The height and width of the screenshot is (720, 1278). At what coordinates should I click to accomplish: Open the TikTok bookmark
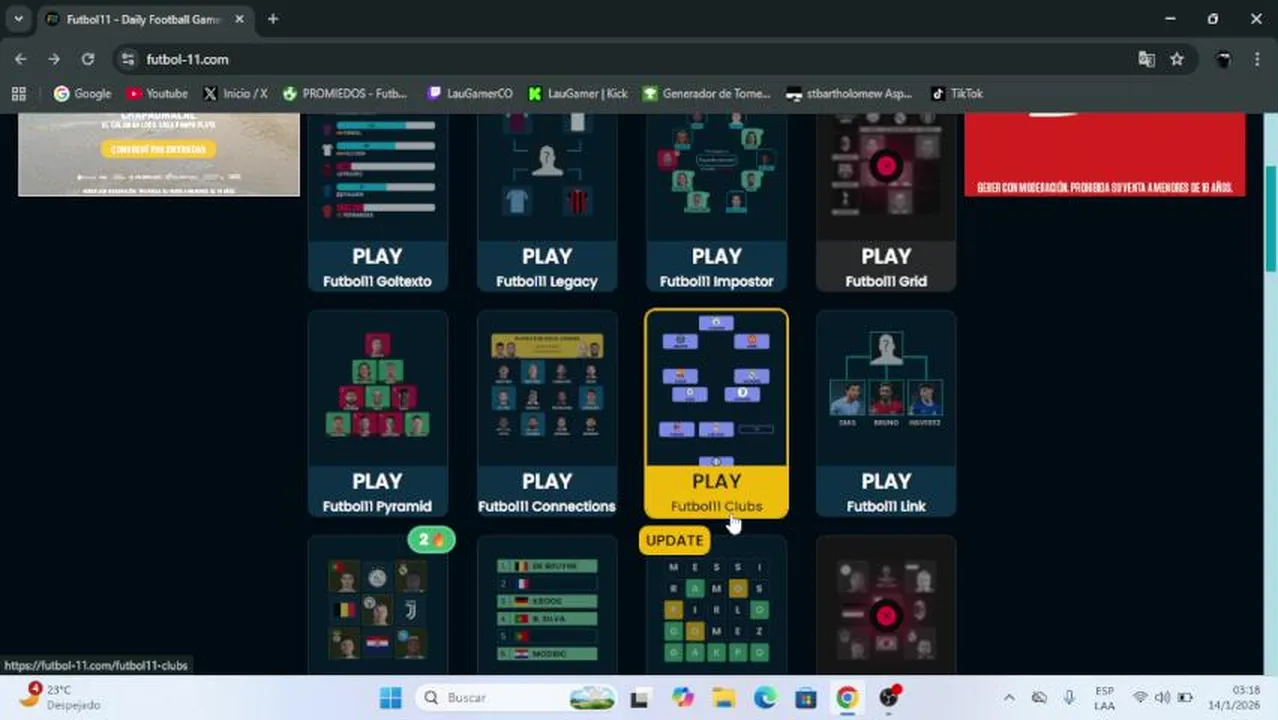click(957, 93)
